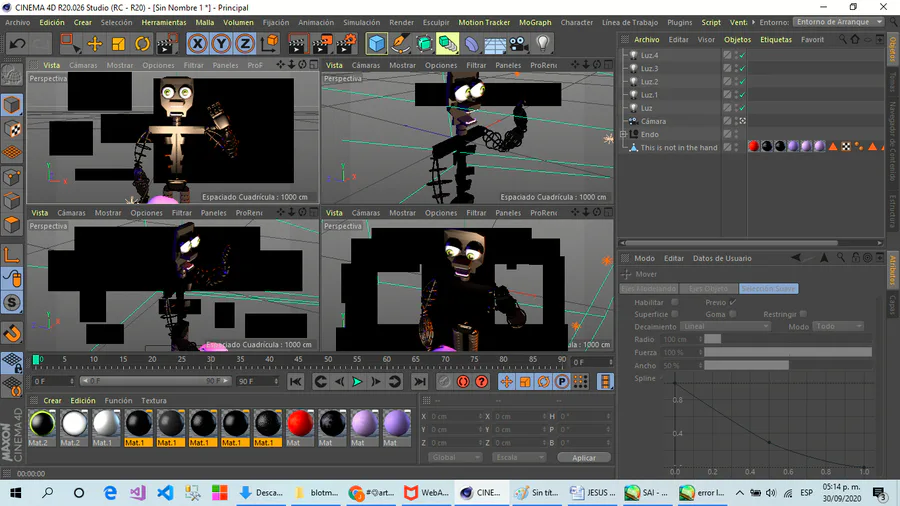Click the Undo arrow icon
The image size is (900, 506).
pyautogui.click(x=17, y=43)
